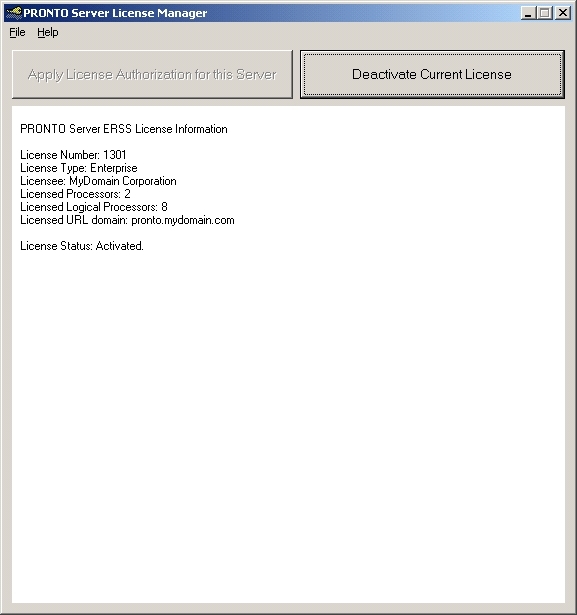Click the Licensed Processors: 2 line

tap(75, 194)
